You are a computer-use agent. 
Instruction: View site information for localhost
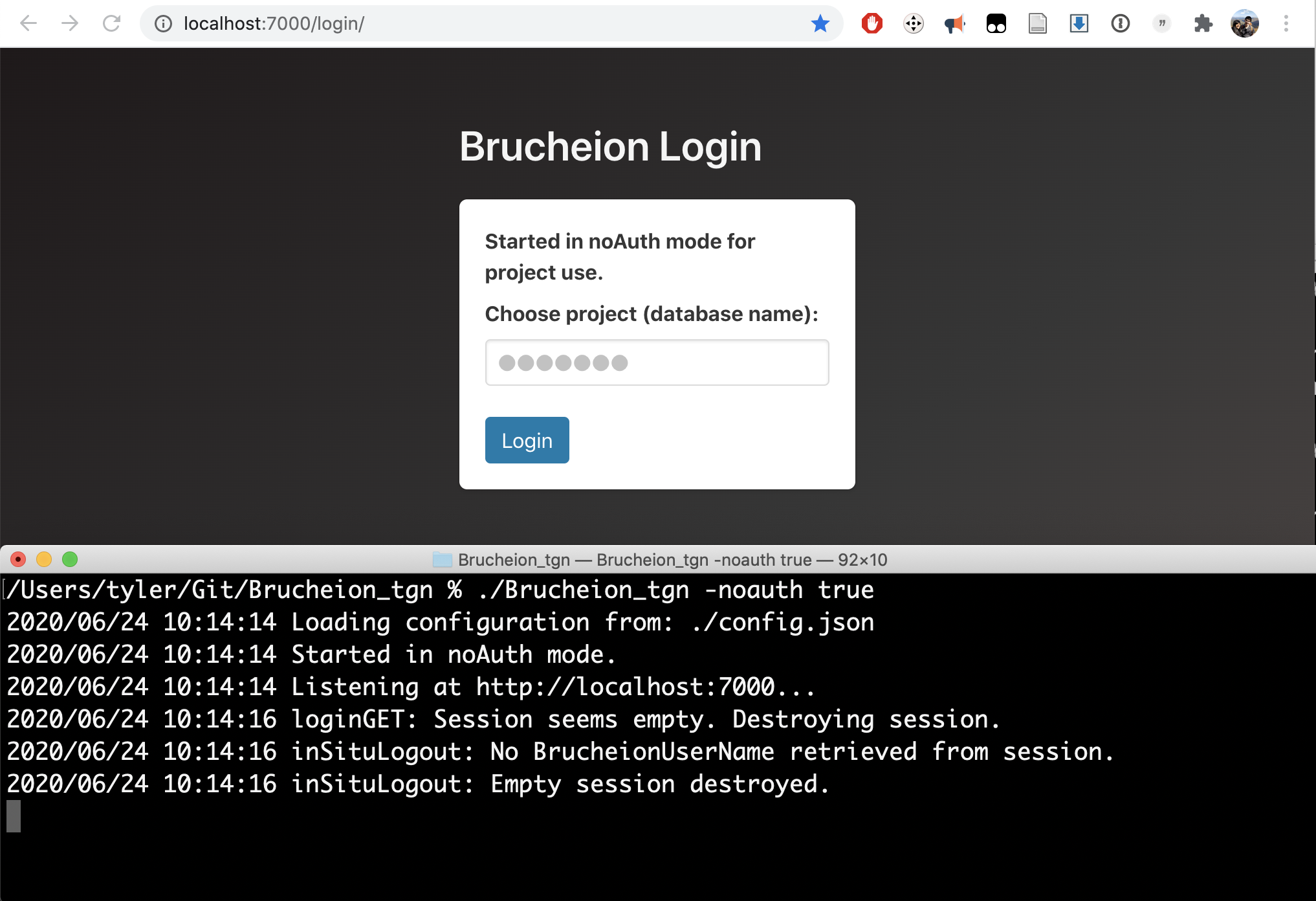click(163, 24)
